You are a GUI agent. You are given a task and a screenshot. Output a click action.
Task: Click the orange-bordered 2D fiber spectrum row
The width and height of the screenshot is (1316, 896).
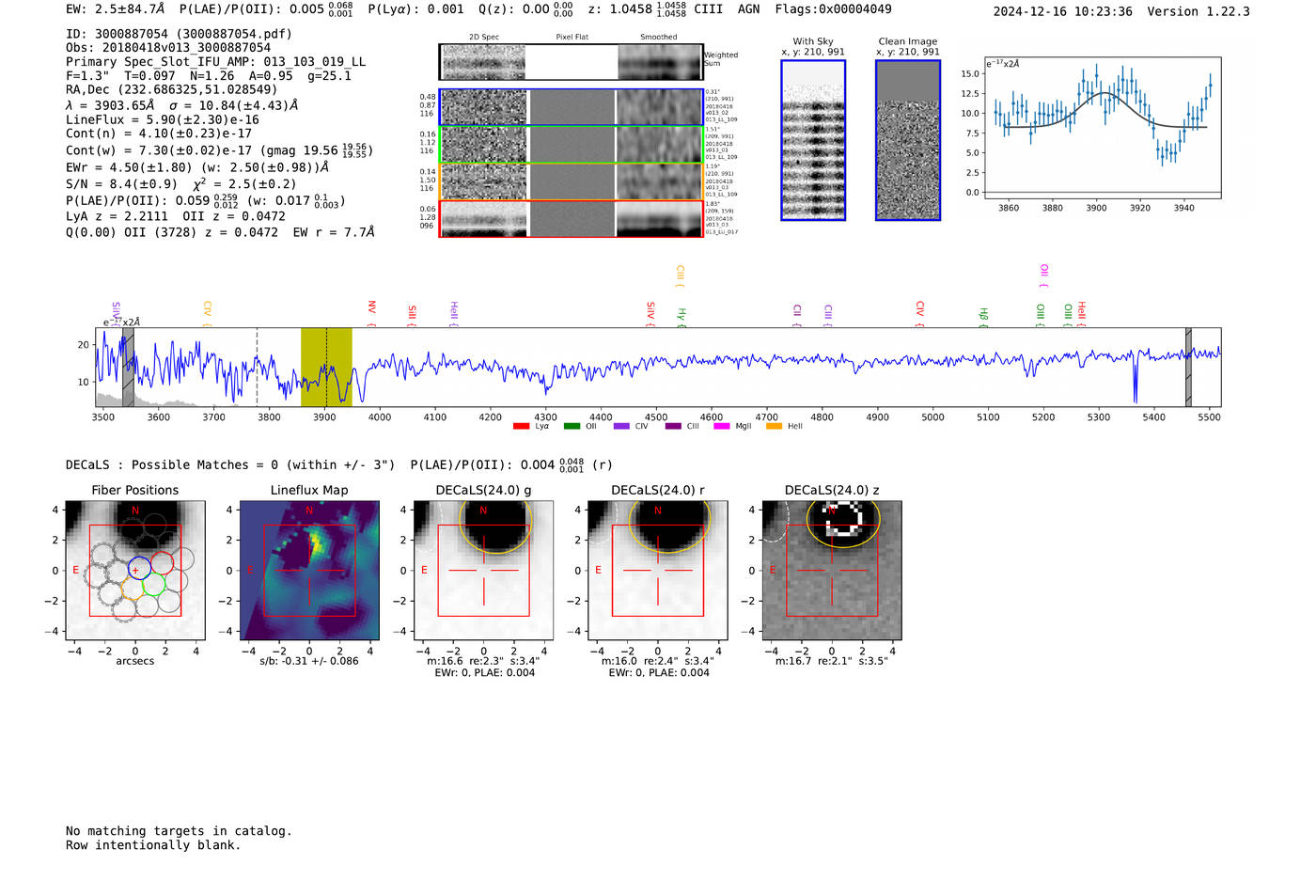571,181
